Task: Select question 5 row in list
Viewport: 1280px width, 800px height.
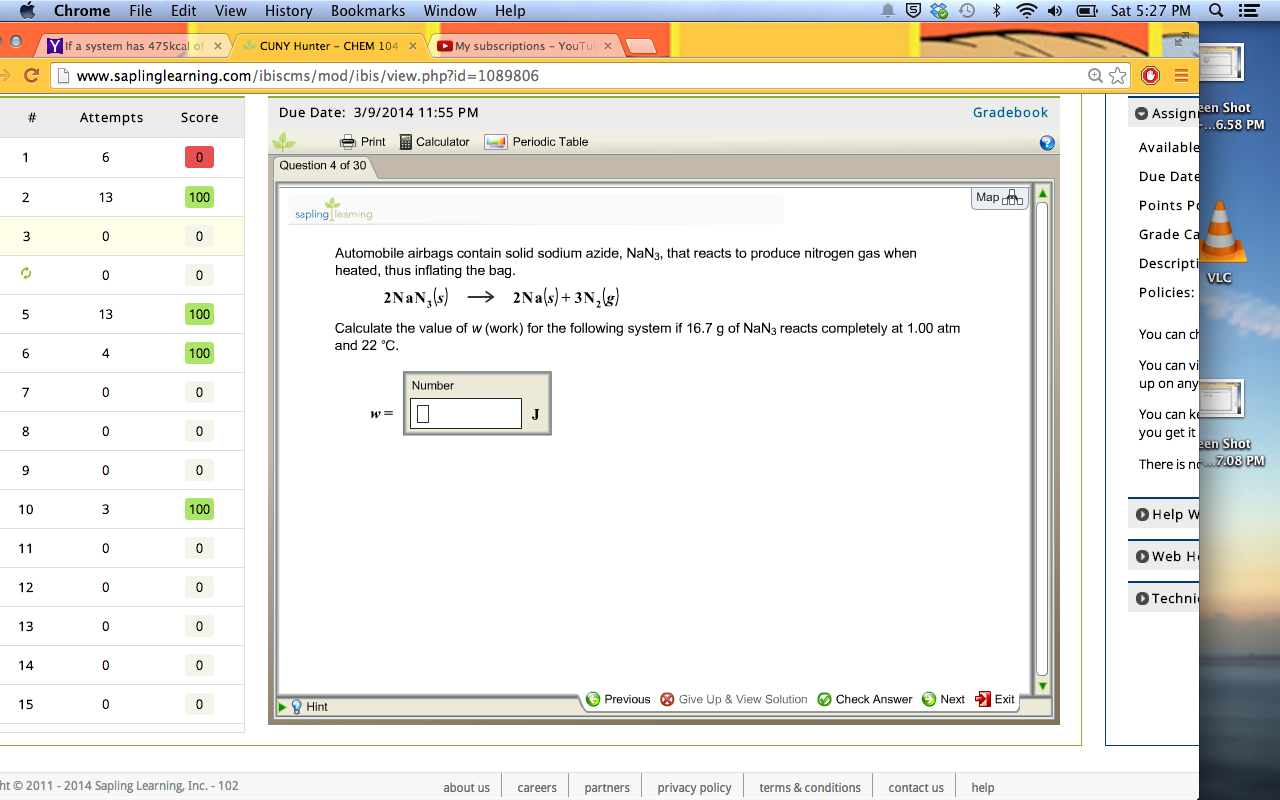Action: 122,314
